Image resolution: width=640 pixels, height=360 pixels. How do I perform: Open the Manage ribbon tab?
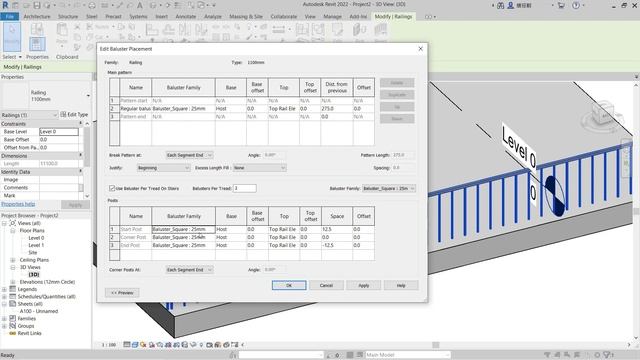coord(332,17)
